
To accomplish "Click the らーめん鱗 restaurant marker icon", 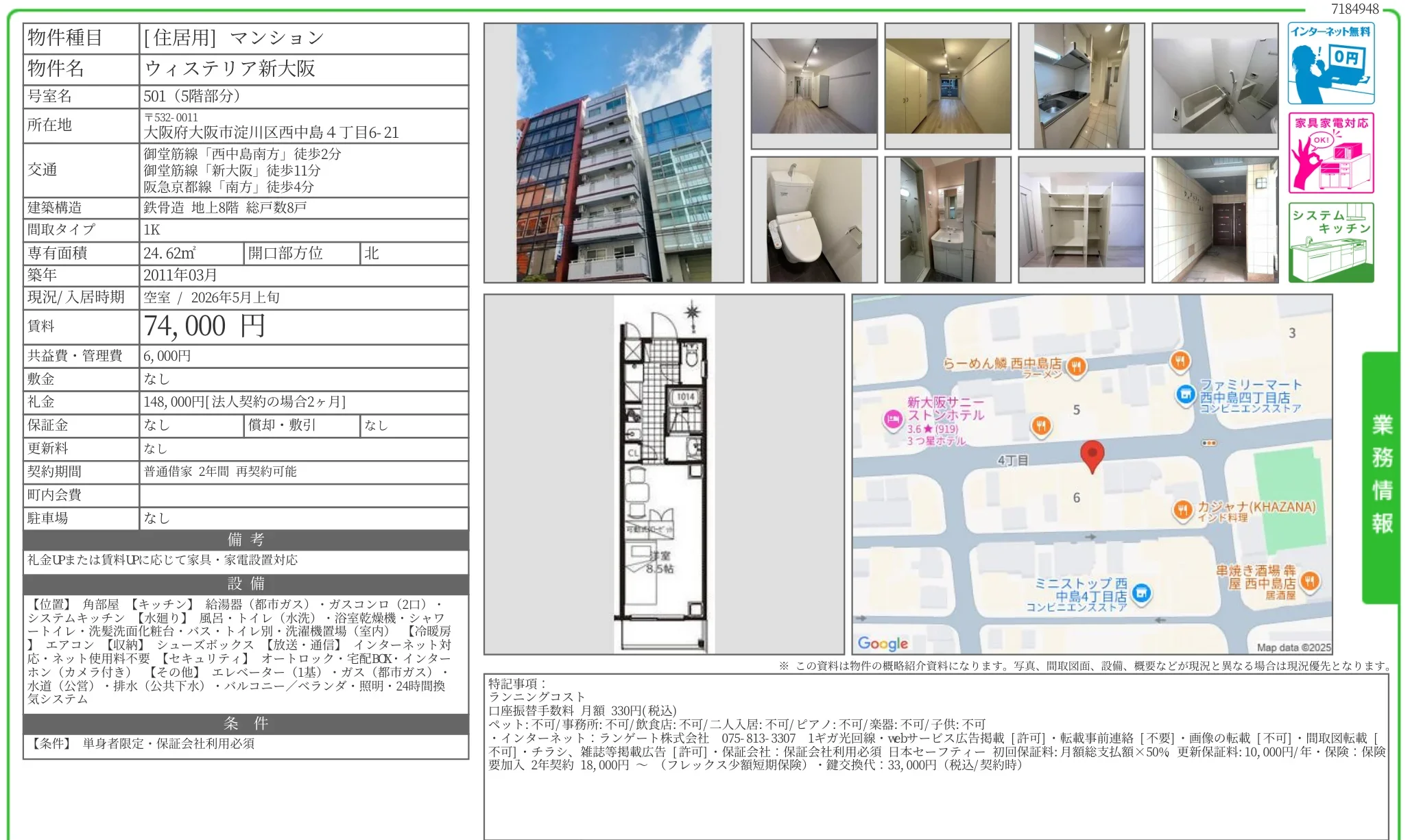I will point(1076,366).
